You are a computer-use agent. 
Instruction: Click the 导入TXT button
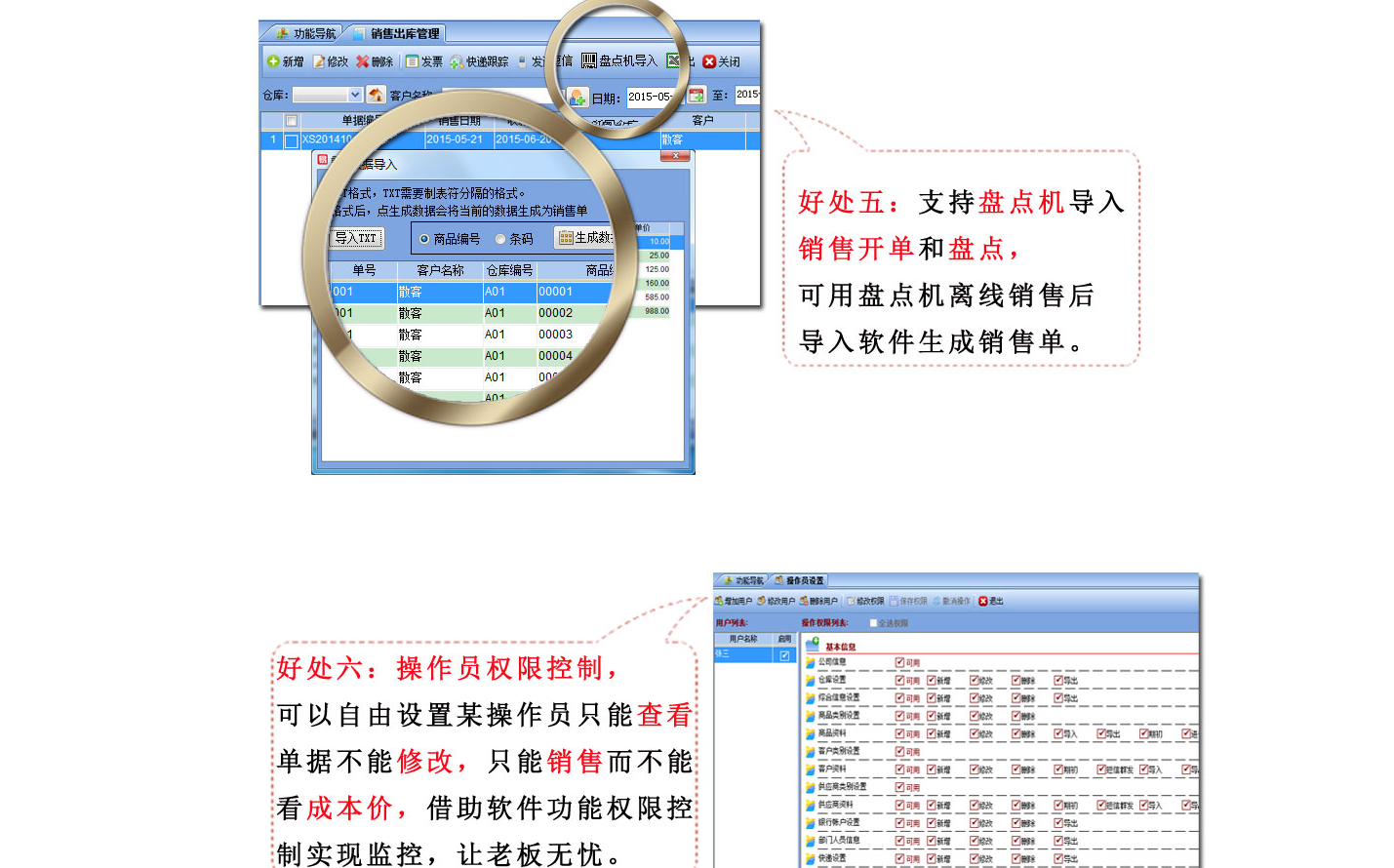[355, 238]
